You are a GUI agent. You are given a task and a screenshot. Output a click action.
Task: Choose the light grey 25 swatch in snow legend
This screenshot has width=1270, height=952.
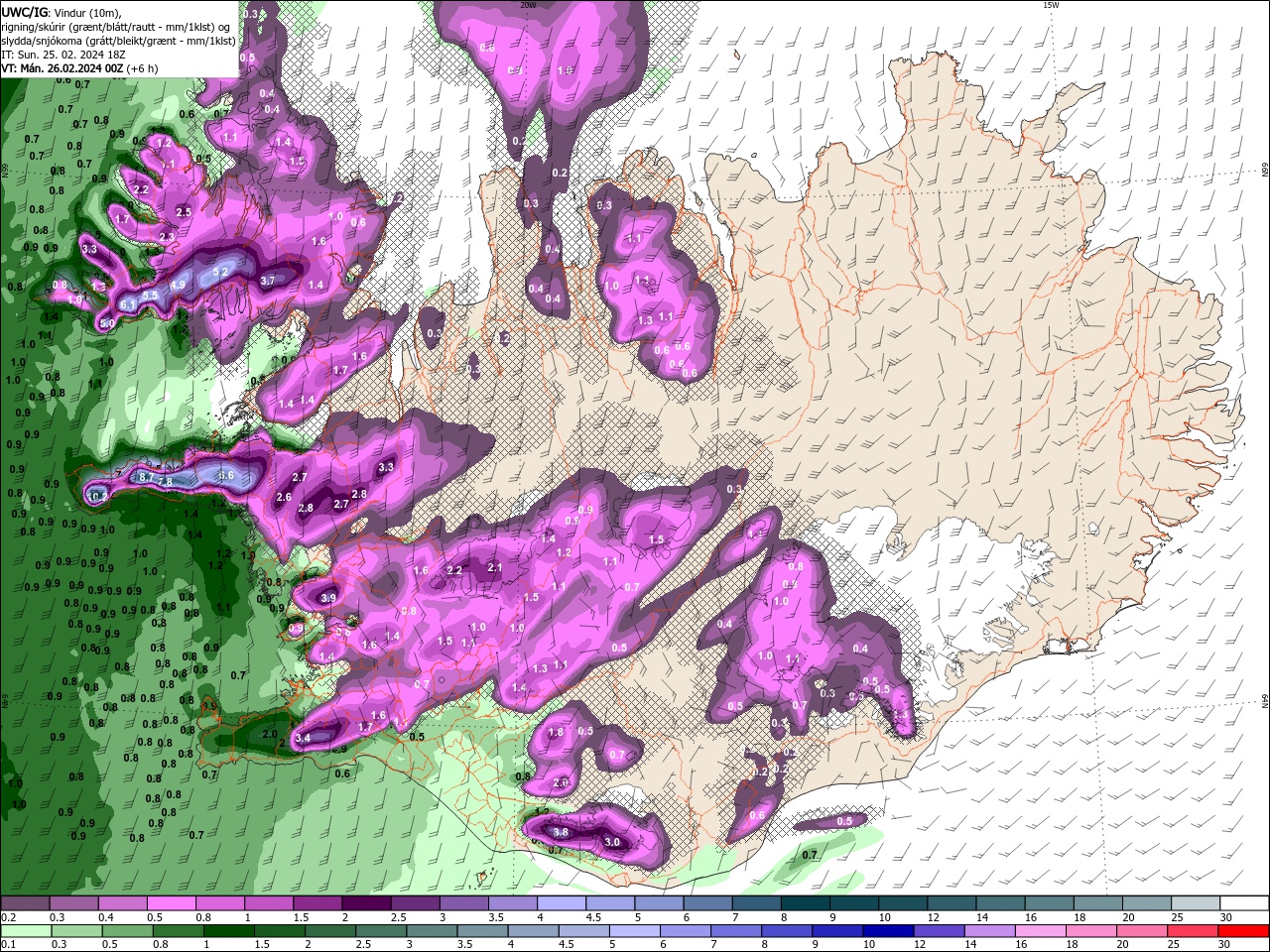pyautogui.click(x=1196, y=903)
